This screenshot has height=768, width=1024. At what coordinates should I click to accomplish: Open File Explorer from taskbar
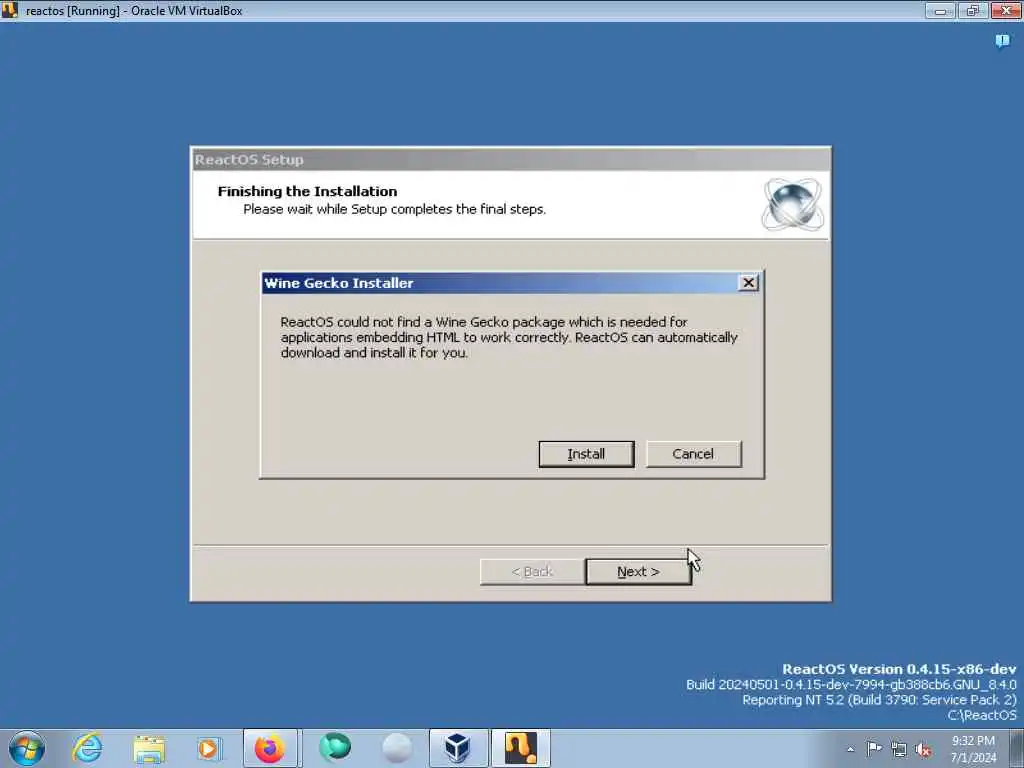(x=149, y=748)
